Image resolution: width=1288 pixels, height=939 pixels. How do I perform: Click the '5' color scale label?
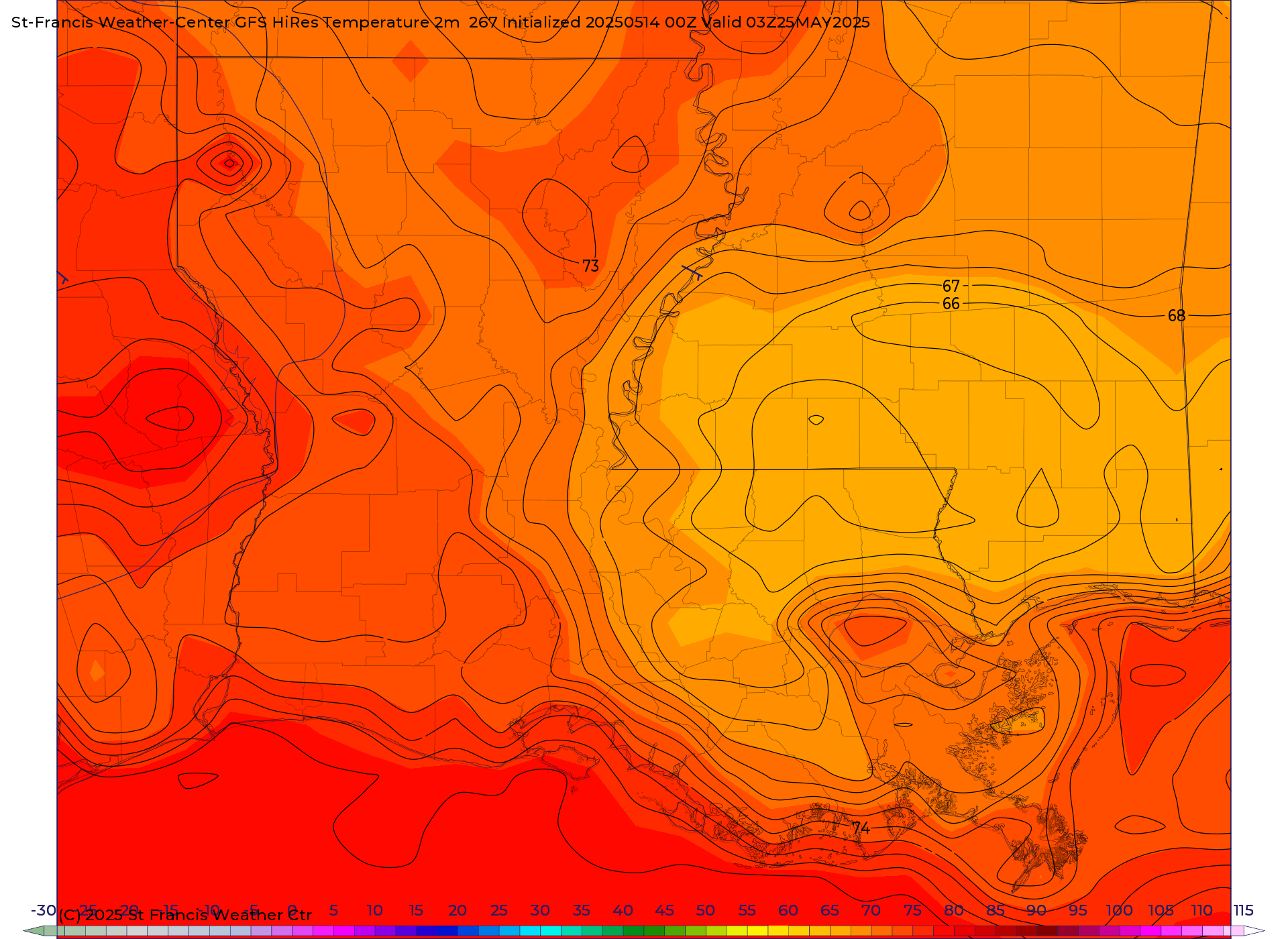(x=333, y=910)
